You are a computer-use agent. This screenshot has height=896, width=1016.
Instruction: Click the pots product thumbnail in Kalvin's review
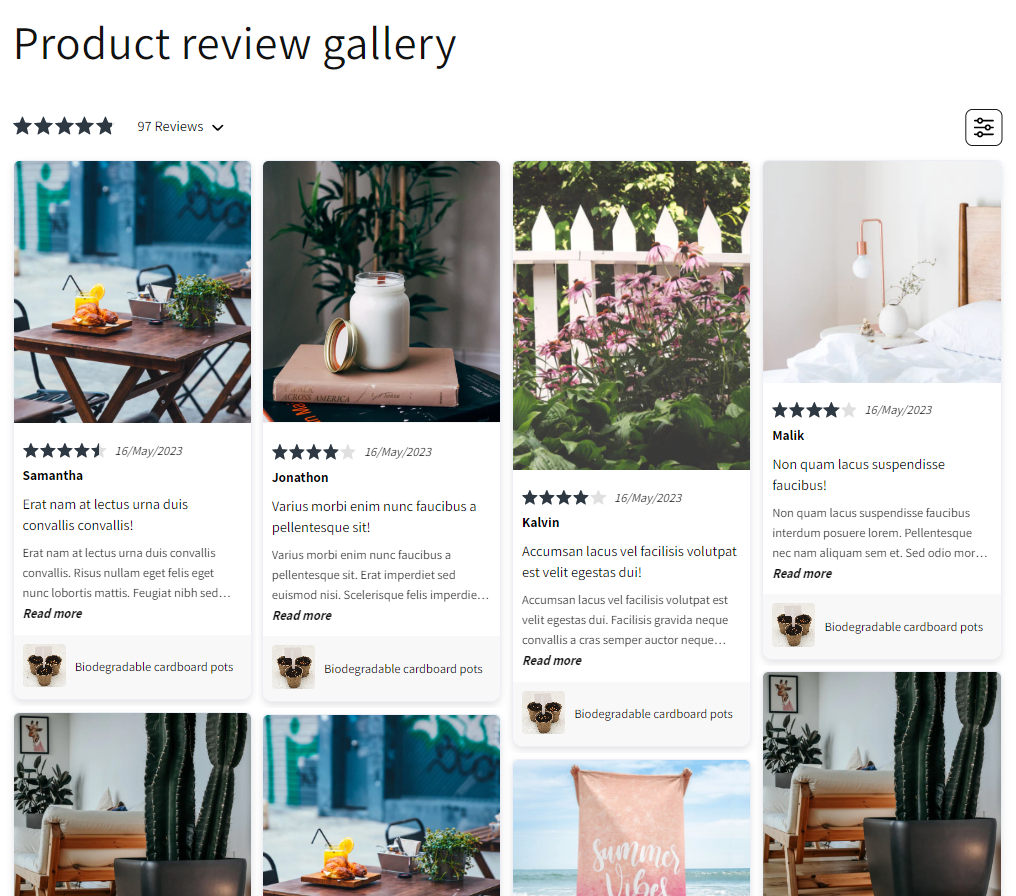pos(544,712)
